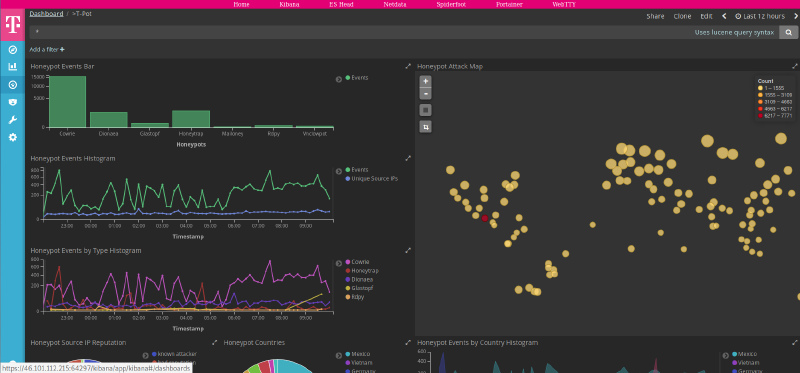Click the map zoom out minus button
The image size is (800, 373).
coord(426,94)
